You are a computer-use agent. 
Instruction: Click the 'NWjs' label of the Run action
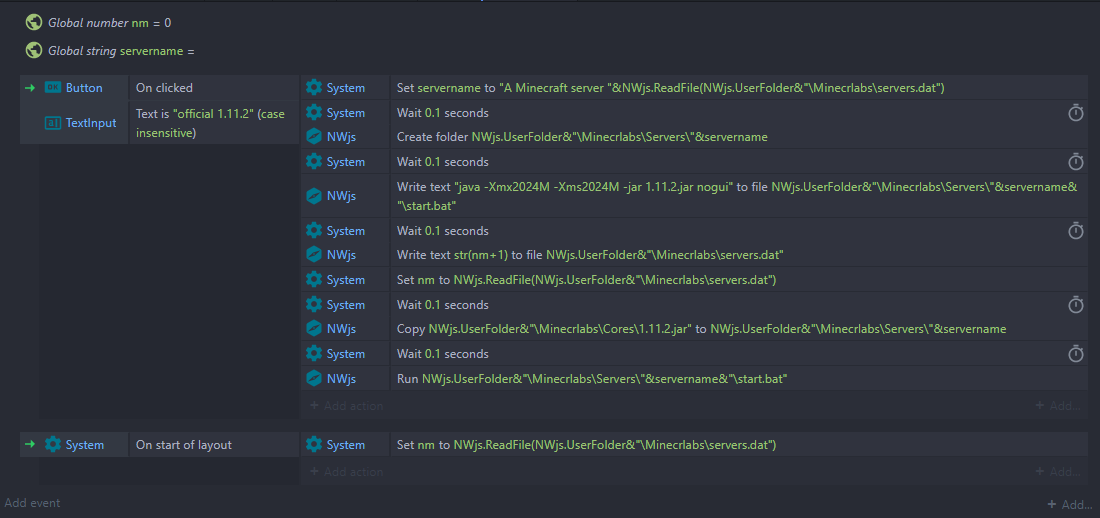click(341, 378)
